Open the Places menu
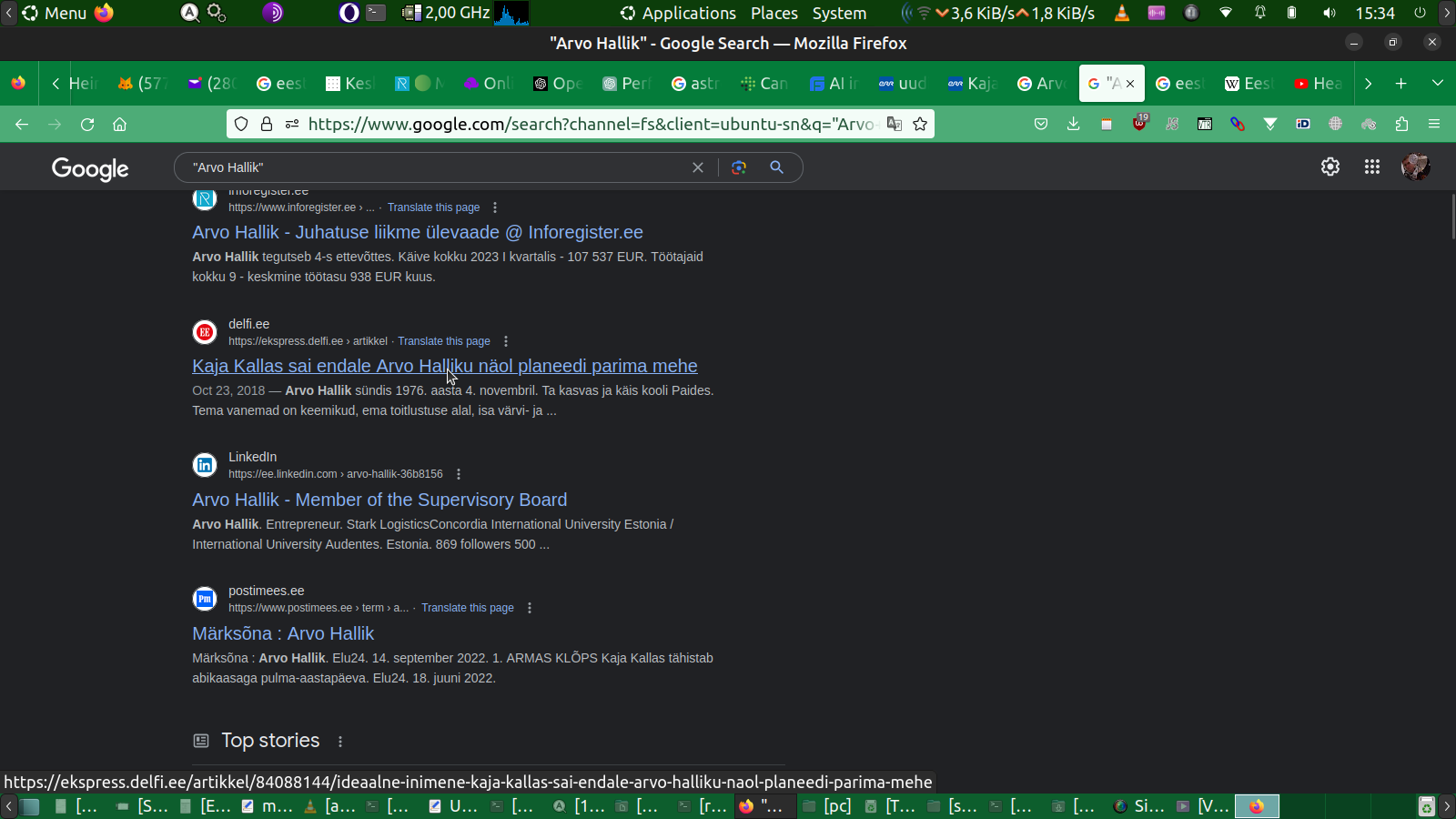The width and height of the screenshot is (1456, 819). tap(774, 13)
